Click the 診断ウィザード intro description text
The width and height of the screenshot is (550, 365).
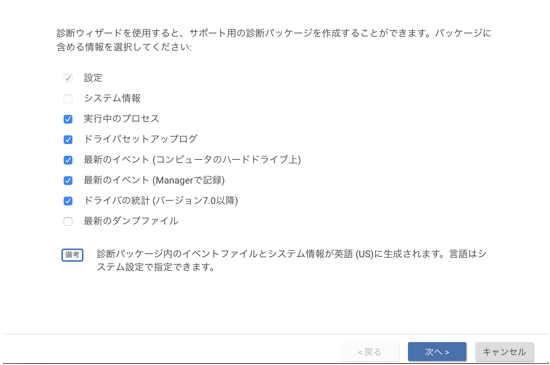click(x=274, y=40)
